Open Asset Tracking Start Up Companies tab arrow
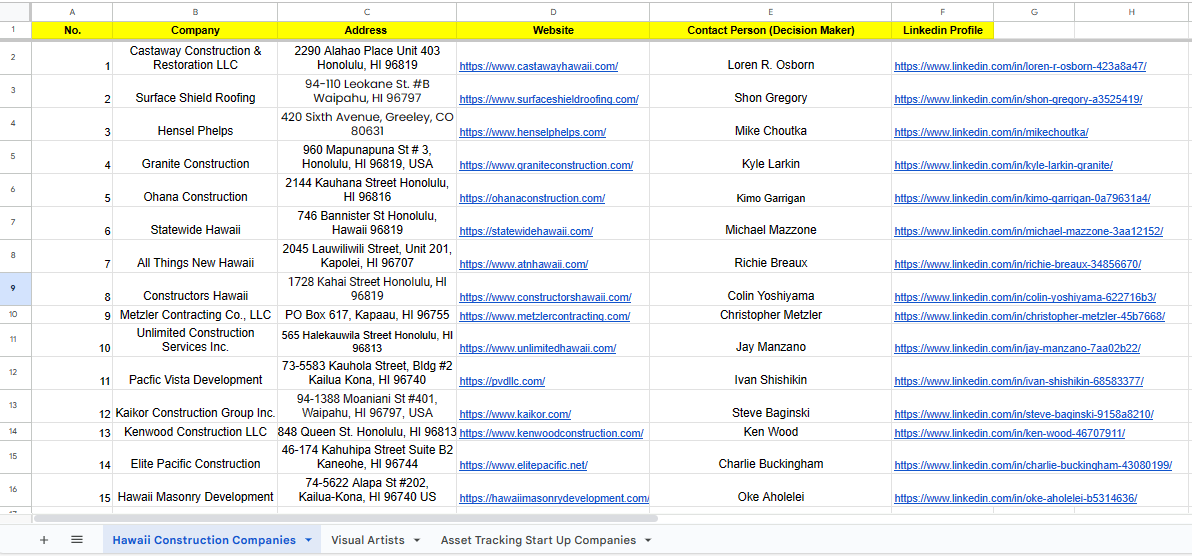This screenshot has width=1192, height=556. [x=648, y=540]
